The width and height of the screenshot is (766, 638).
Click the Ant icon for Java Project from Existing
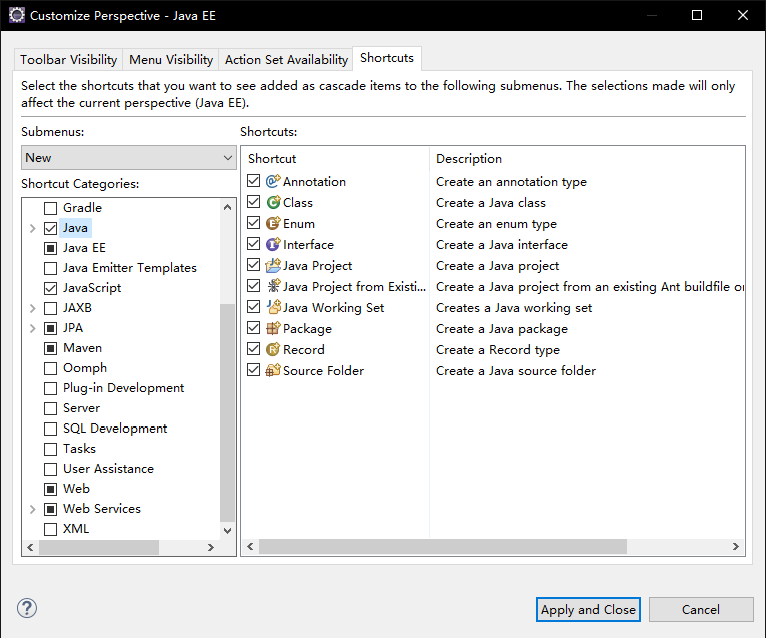click(273, 286)
